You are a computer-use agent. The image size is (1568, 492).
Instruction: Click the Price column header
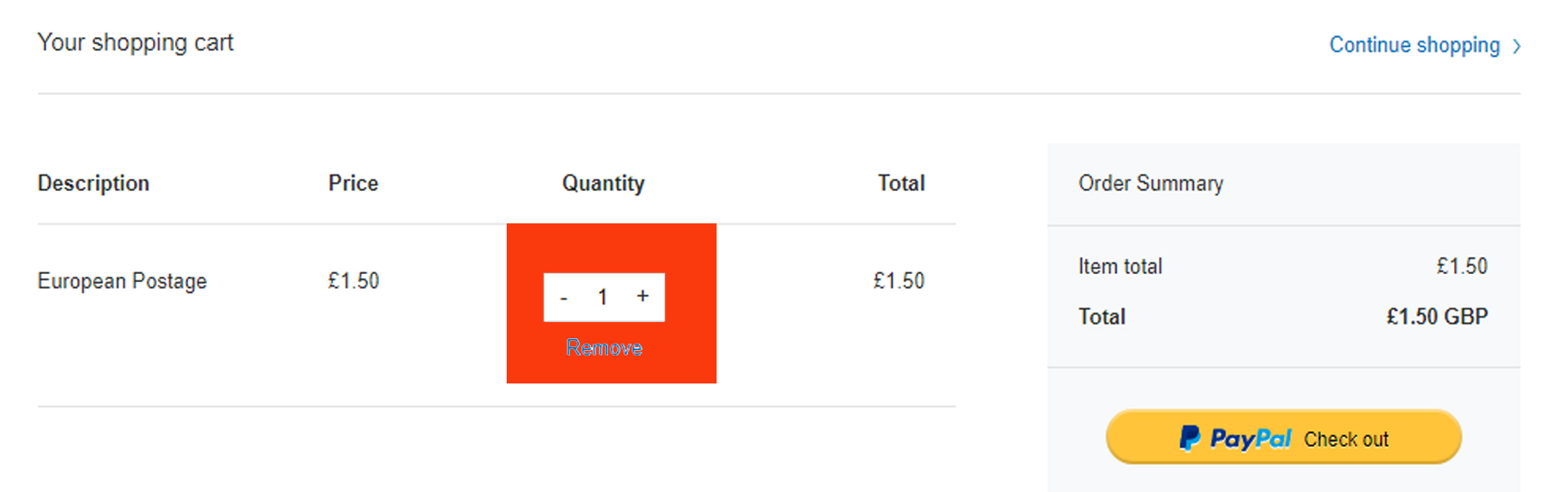pyautogui.click(x=353, y=184)
